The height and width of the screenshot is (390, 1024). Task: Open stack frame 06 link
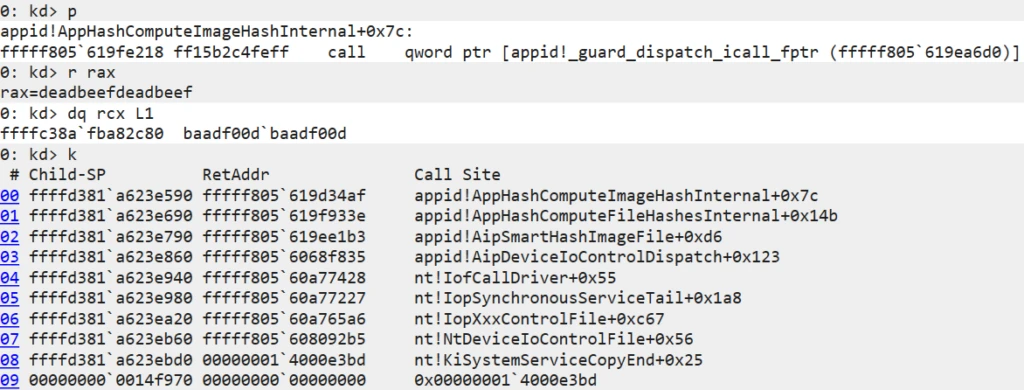[x=10, y=319]
